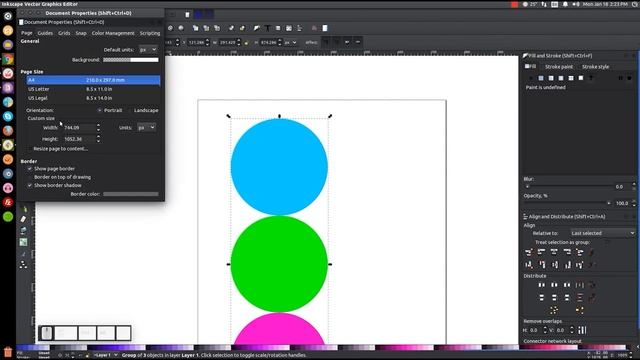Image resolution: width=640 pixels, height=360 pixels.
Task: Group selected objects toolbar icon
Action: coord(231,28)
